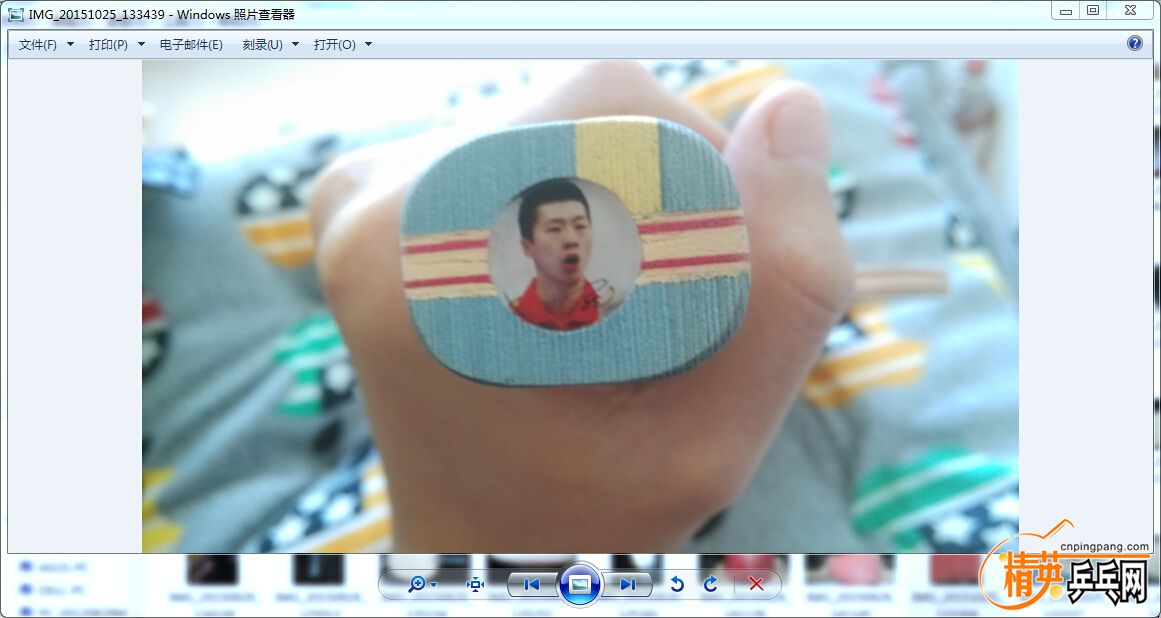Screen dimensions: 1161x618
Task: Start the slideshow with the center button
Action: tap(580, 585)
